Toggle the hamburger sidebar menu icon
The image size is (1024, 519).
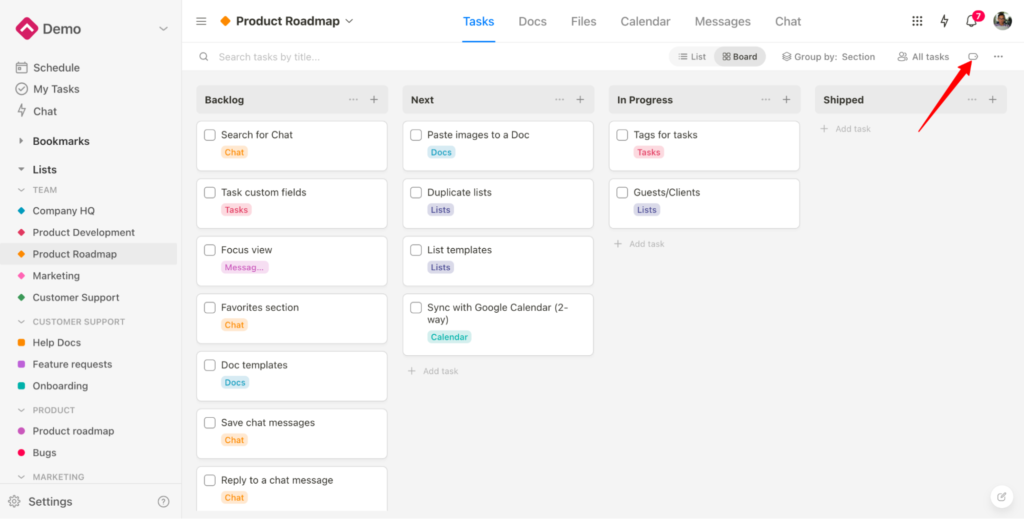point(201,22)
